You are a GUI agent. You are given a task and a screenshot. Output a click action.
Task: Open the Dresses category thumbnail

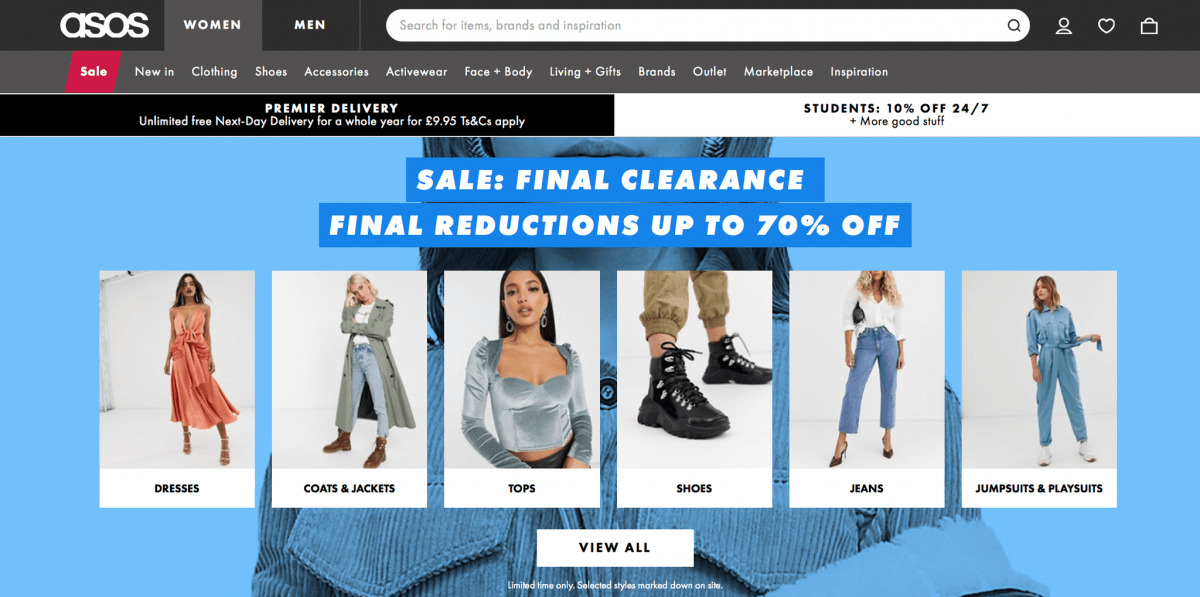click(x=177, y=389)
